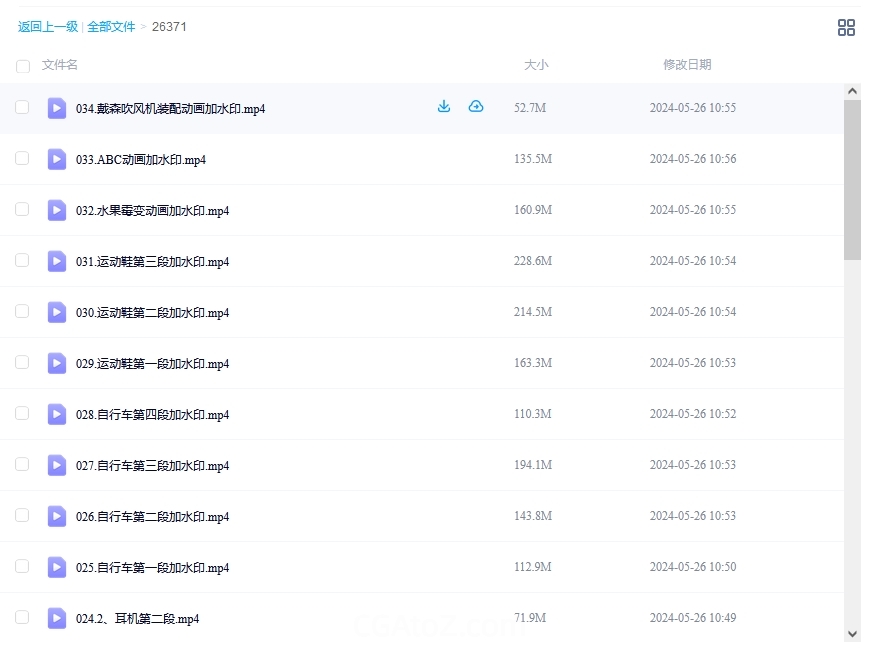
Task: Sort by 大小 column header
Action: 536,65
